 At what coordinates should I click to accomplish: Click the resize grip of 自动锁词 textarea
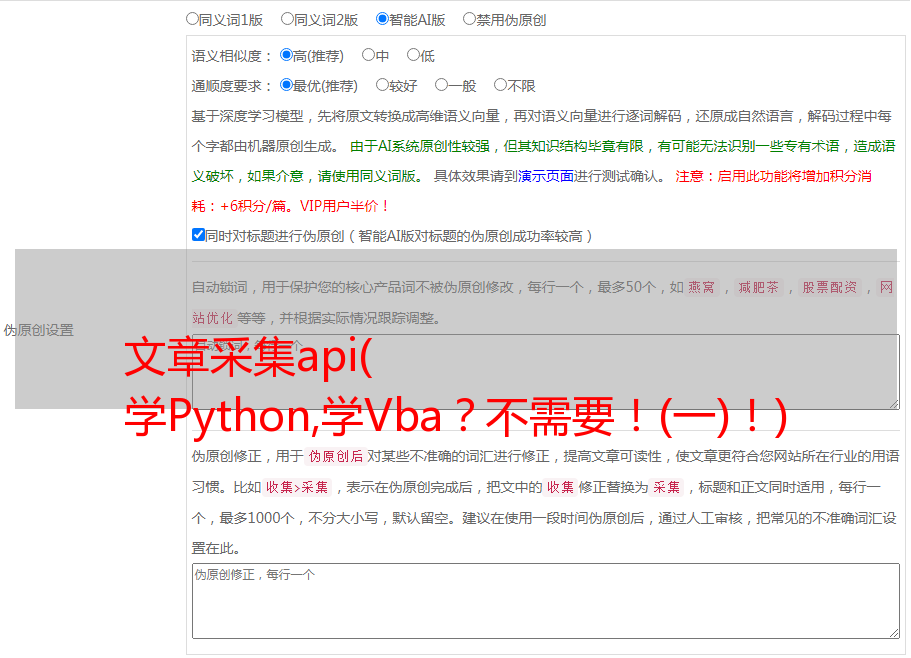point(894,404)
